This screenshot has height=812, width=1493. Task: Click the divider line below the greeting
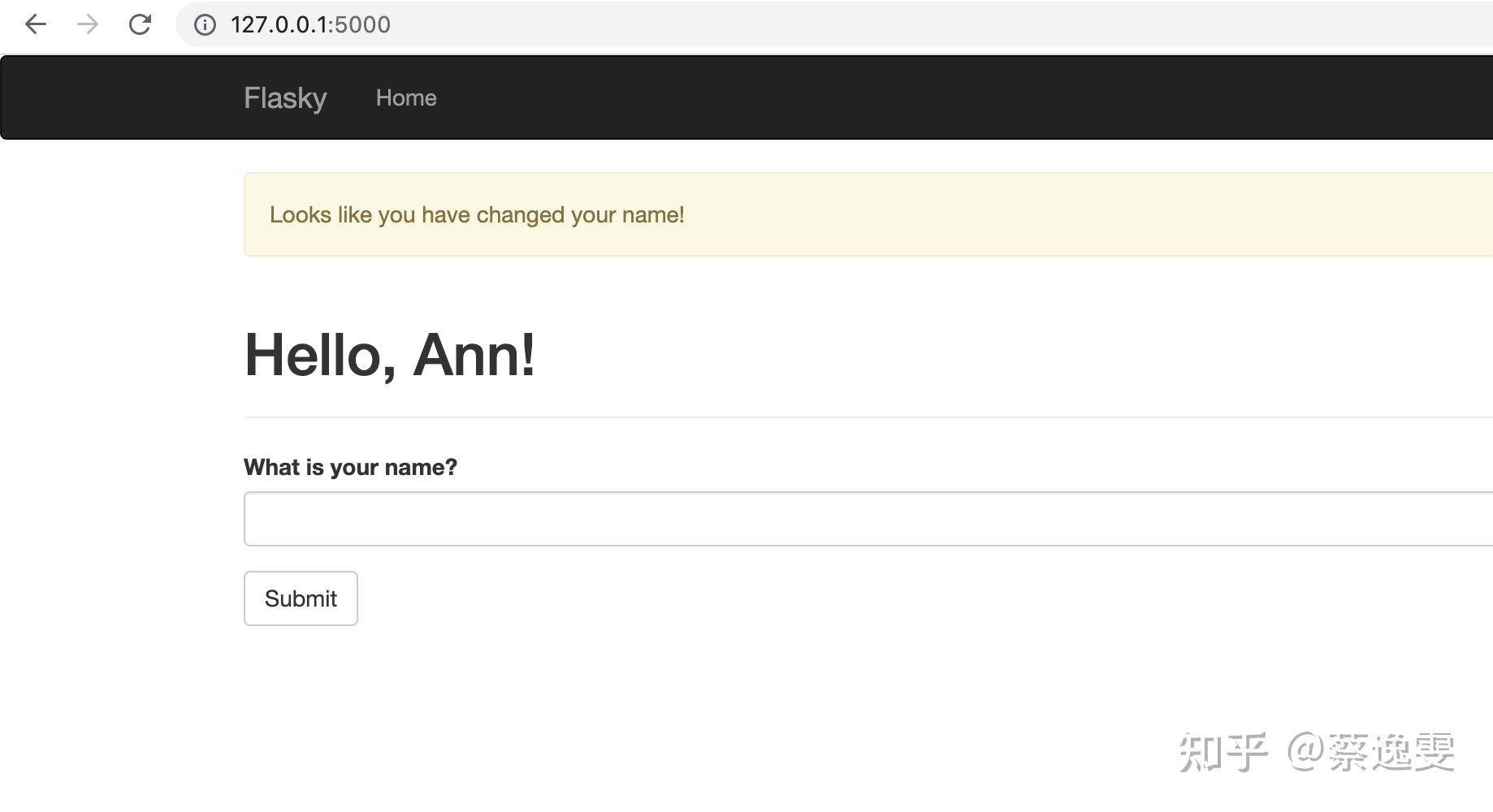coord(812,417)
